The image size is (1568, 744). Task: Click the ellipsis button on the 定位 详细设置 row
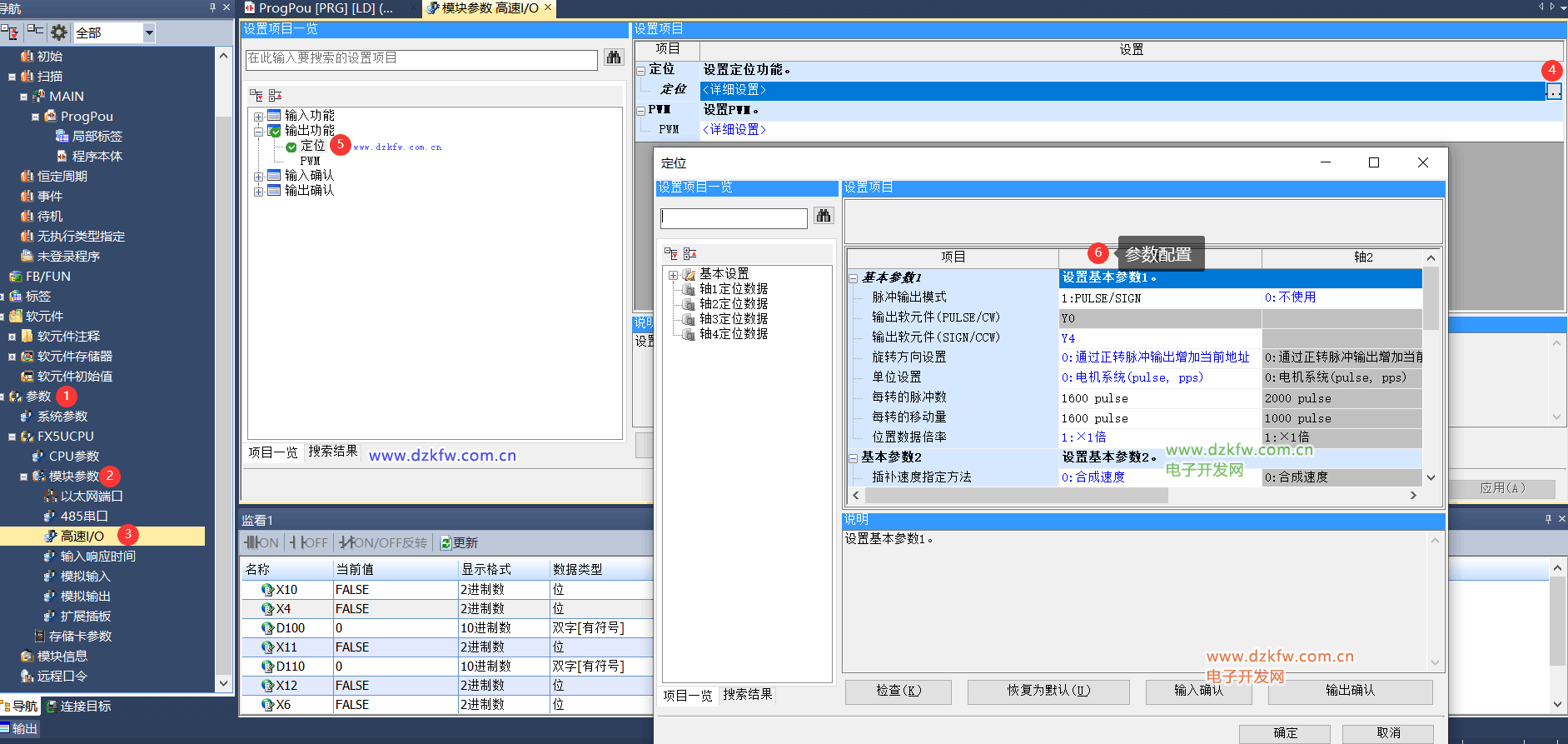[1554, 91]
